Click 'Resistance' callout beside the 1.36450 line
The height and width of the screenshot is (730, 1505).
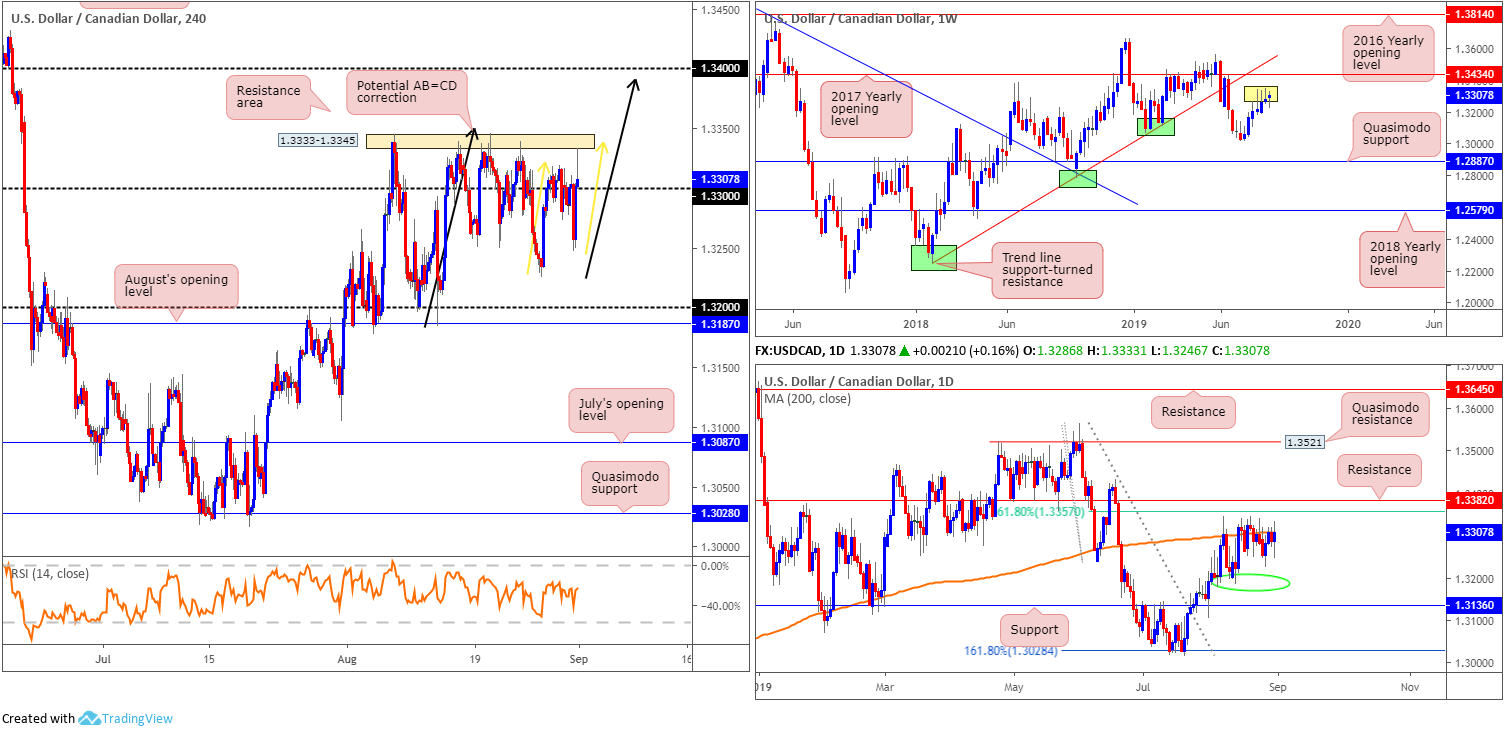[1193, 411]
